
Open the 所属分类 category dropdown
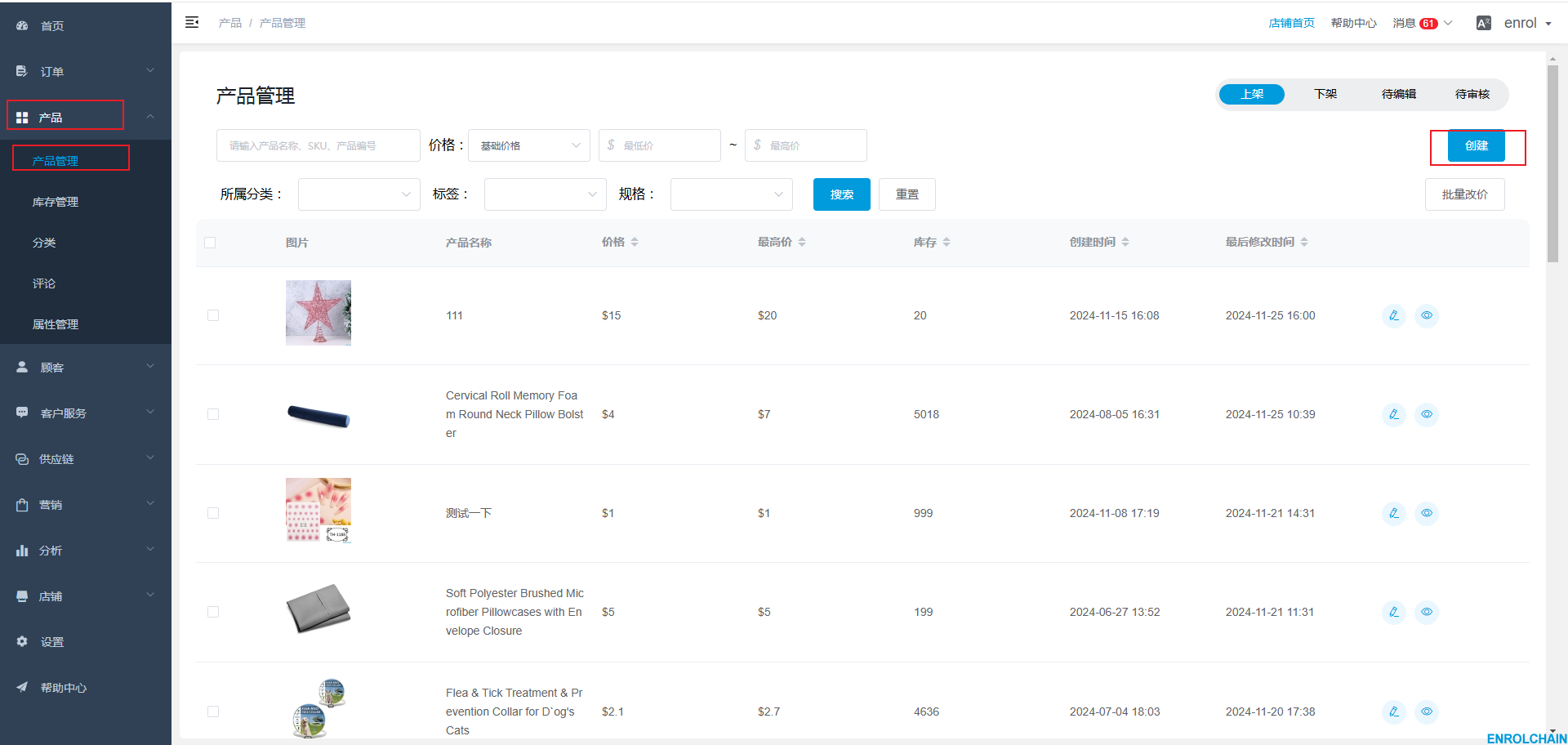pos(359,194)
